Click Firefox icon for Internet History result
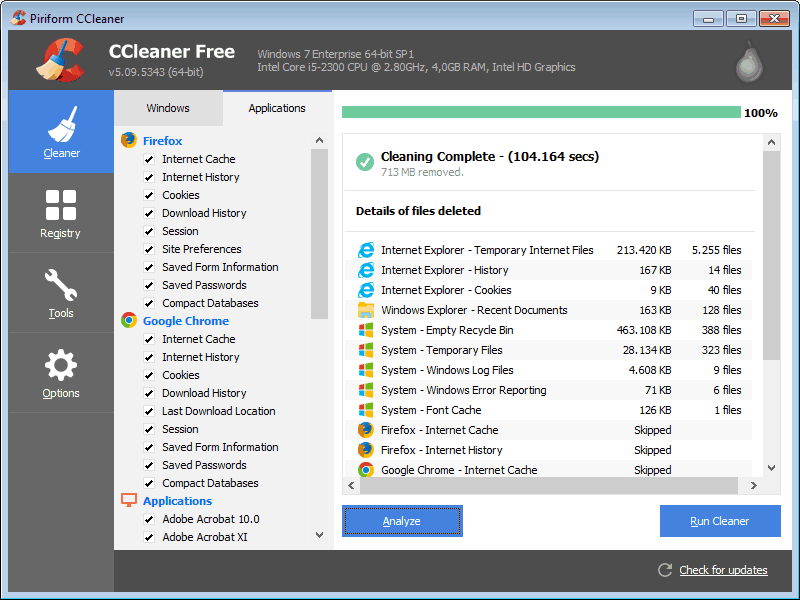This screenshot has width=800, height=600. point(366,450)
